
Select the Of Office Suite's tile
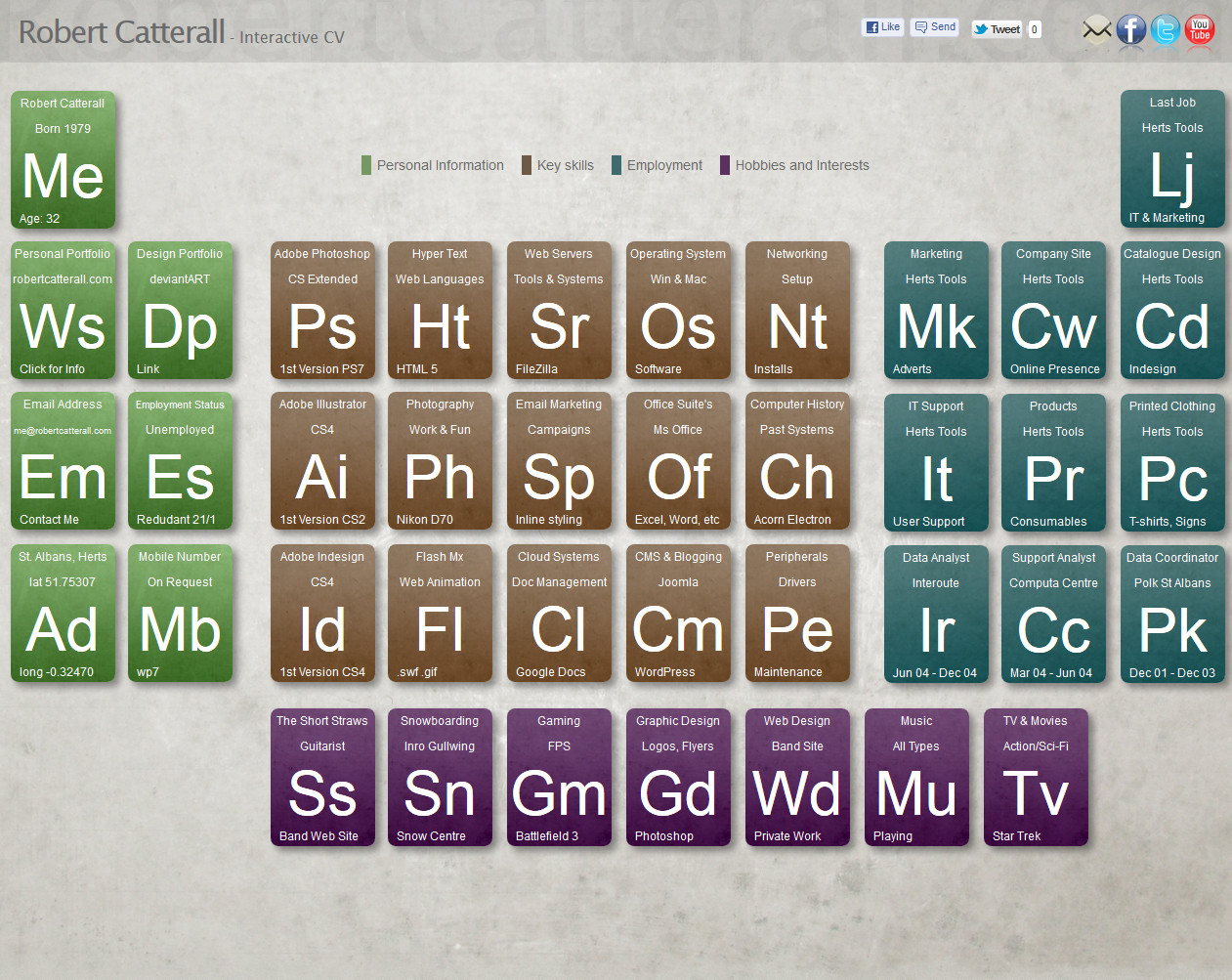tap(678, 461)
